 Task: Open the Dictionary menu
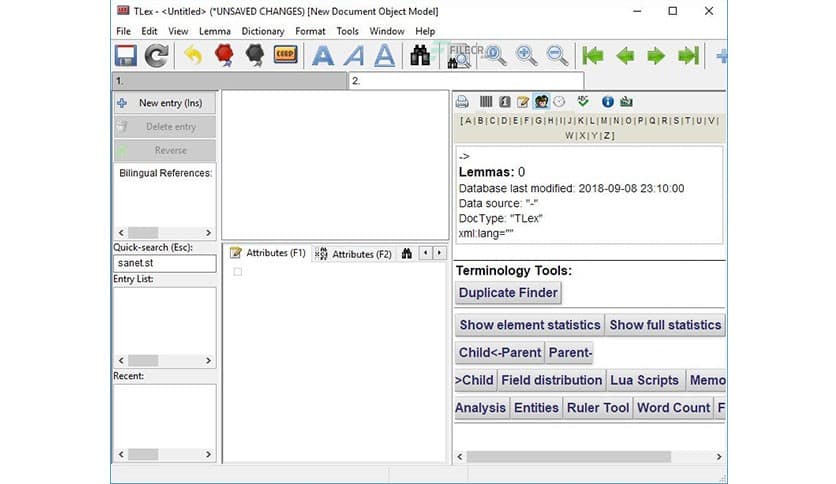263,31
